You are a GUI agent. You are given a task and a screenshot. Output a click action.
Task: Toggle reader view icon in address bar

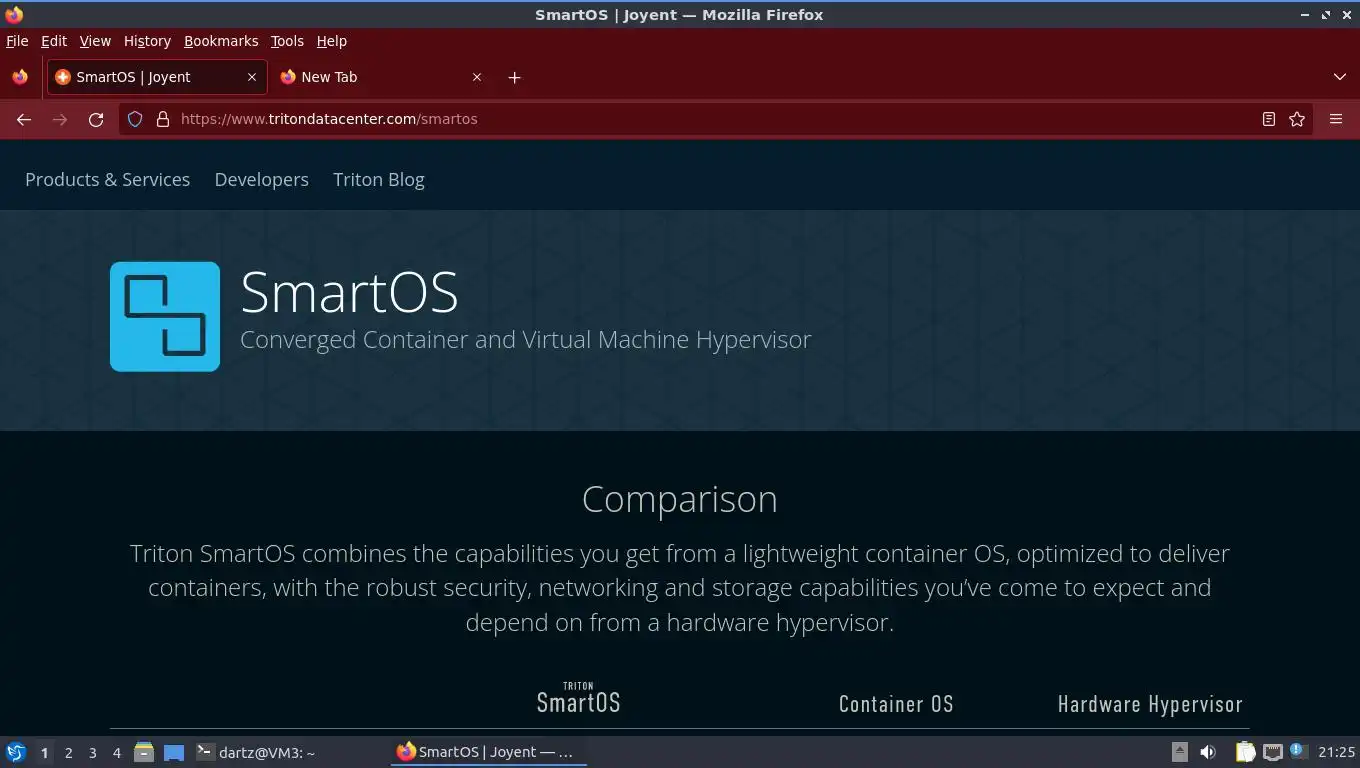(x=1269, y=119)
